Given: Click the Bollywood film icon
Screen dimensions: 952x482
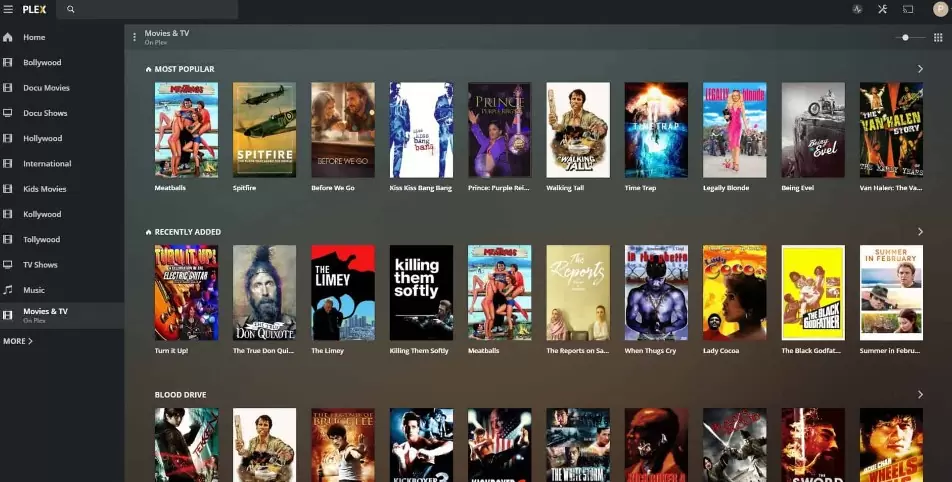Looking at the screenshot, I should [8, 63].
